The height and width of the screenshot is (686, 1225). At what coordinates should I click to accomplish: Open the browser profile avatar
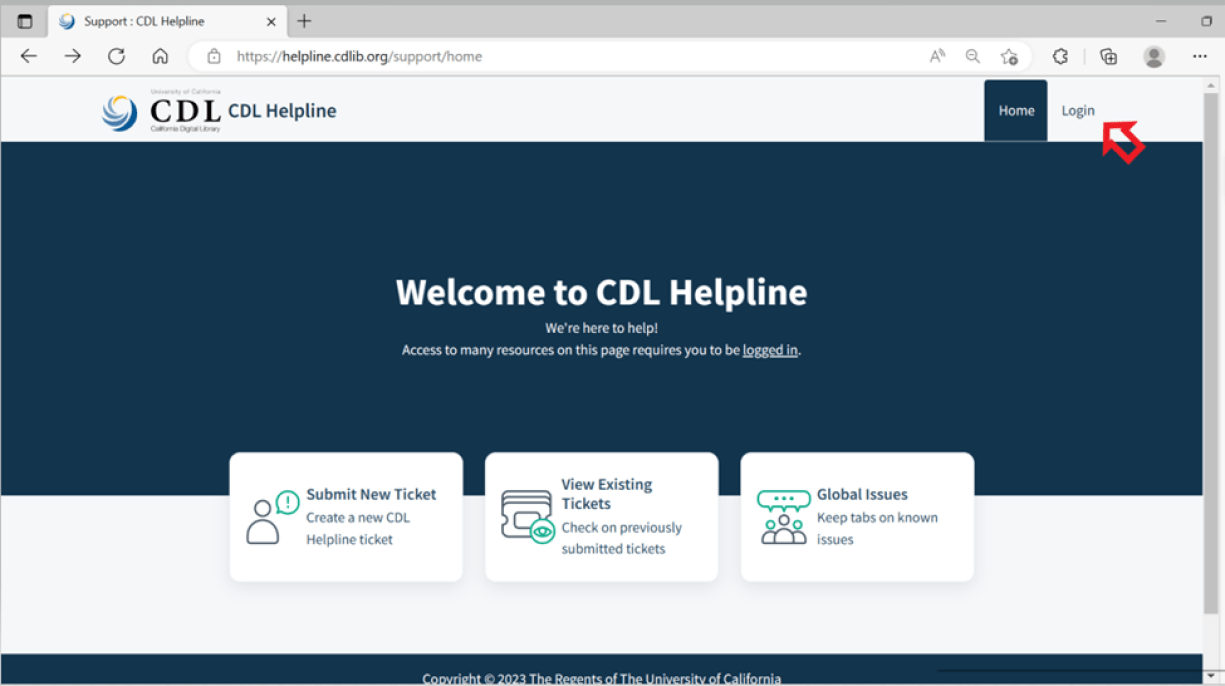1154,56
